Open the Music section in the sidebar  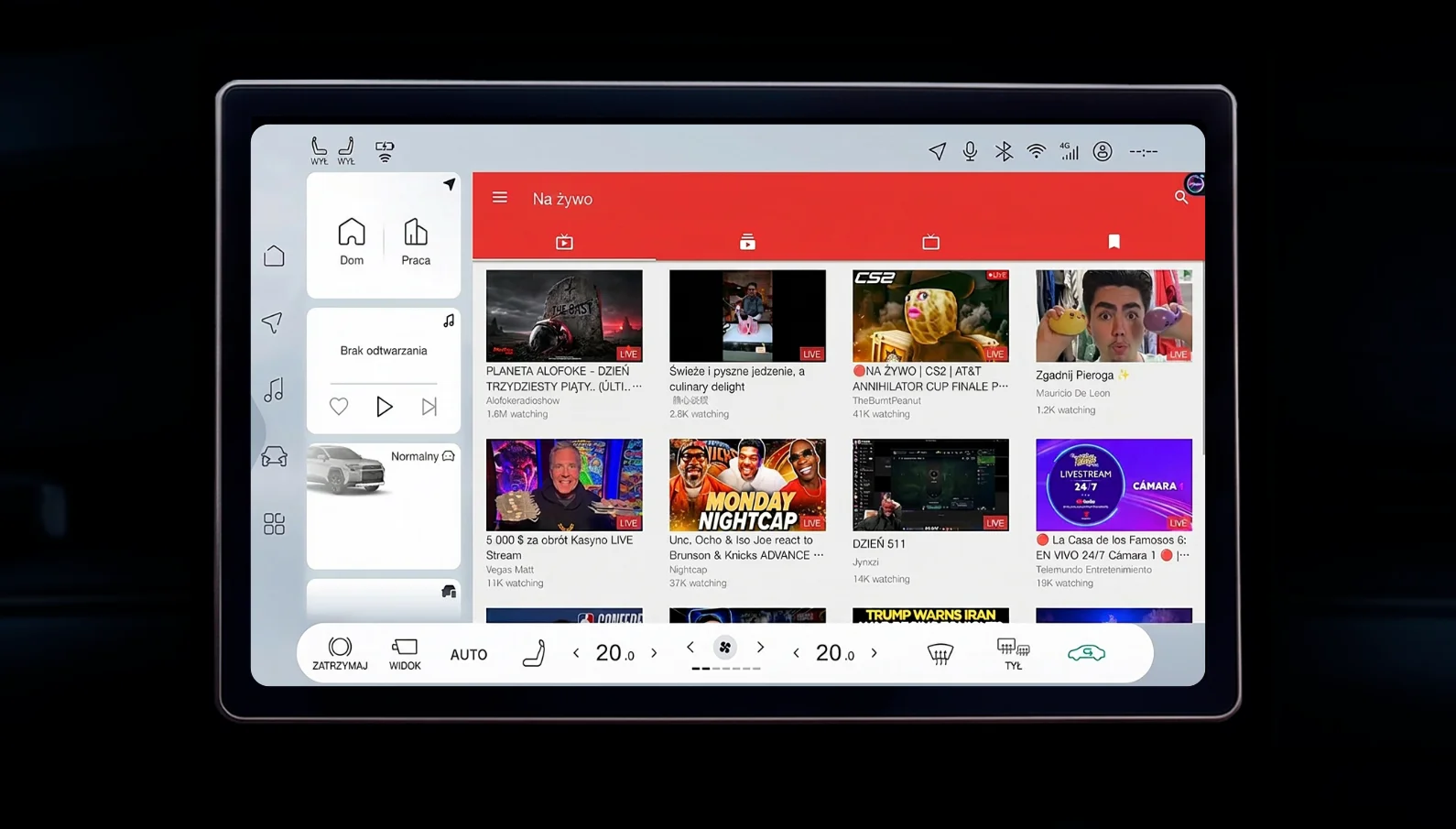point(274,390)
